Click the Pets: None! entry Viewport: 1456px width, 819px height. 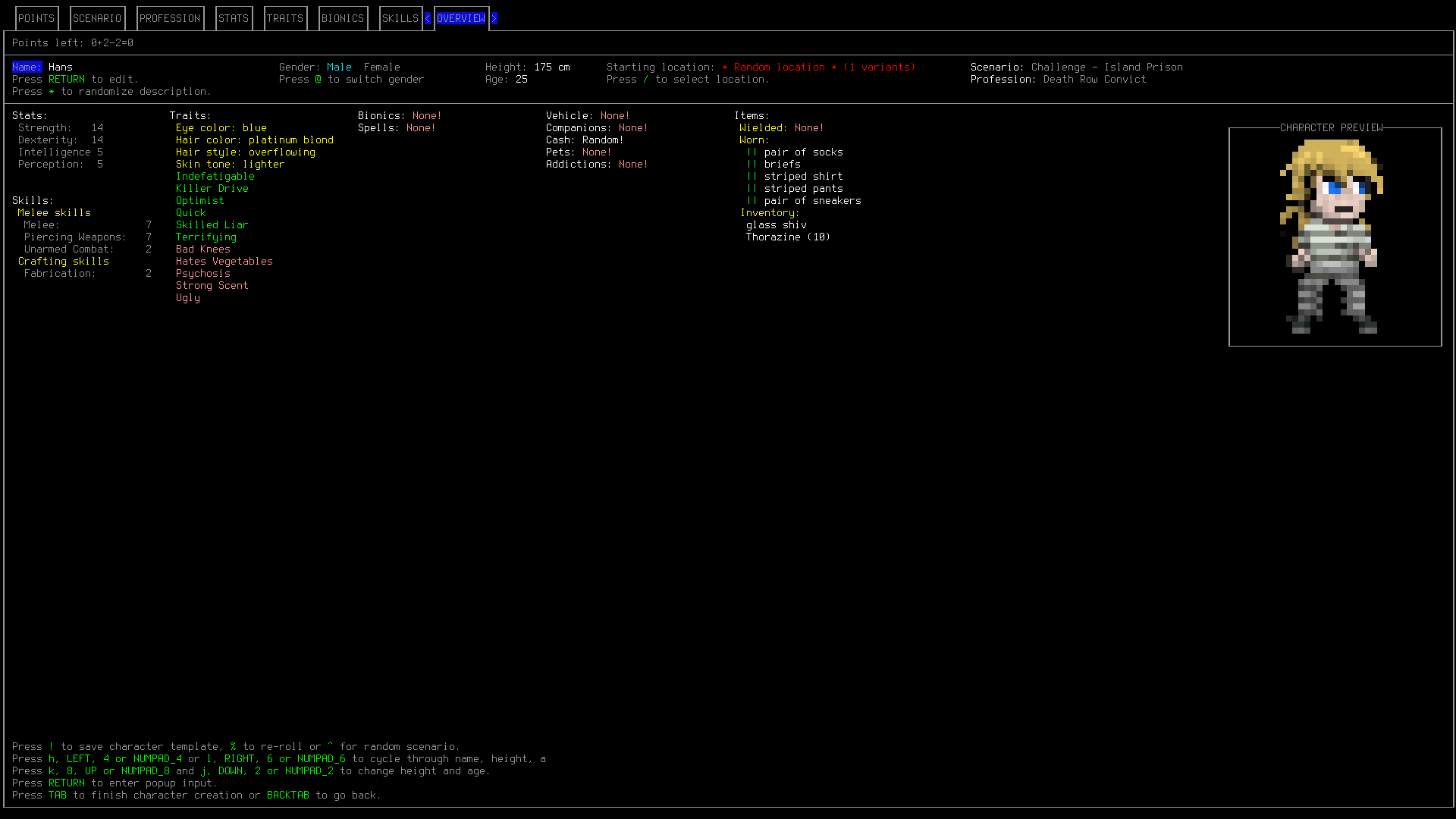click(579, 152)
